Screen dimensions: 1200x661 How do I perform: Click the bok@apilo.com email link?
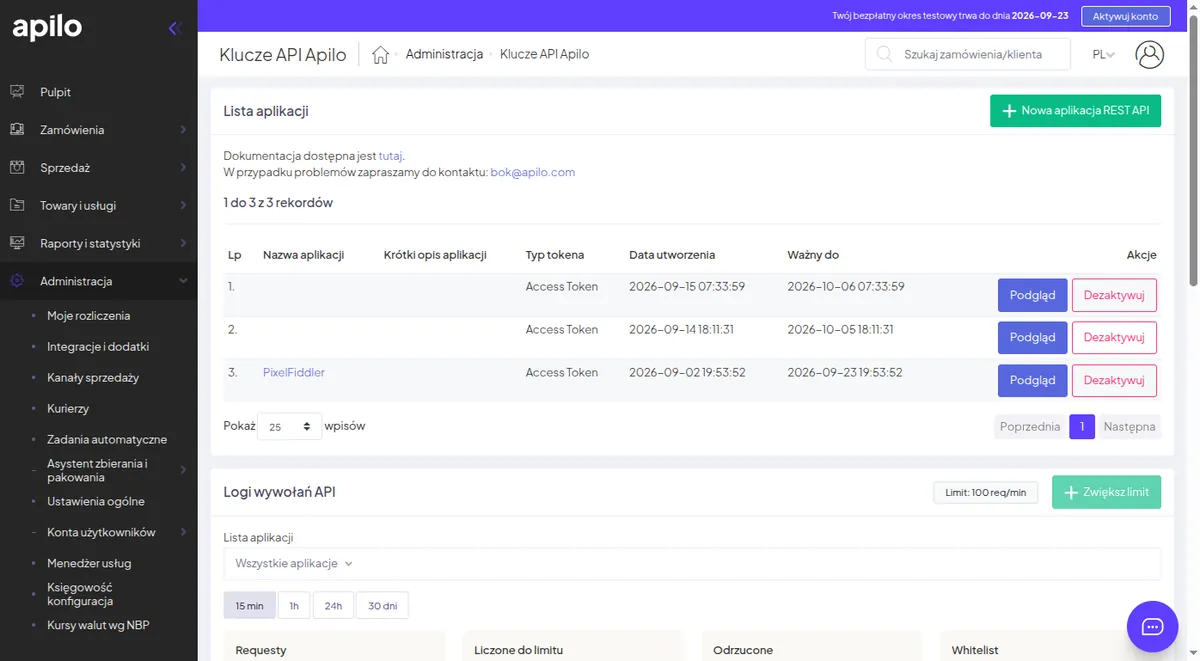click(x=533, y=172)
